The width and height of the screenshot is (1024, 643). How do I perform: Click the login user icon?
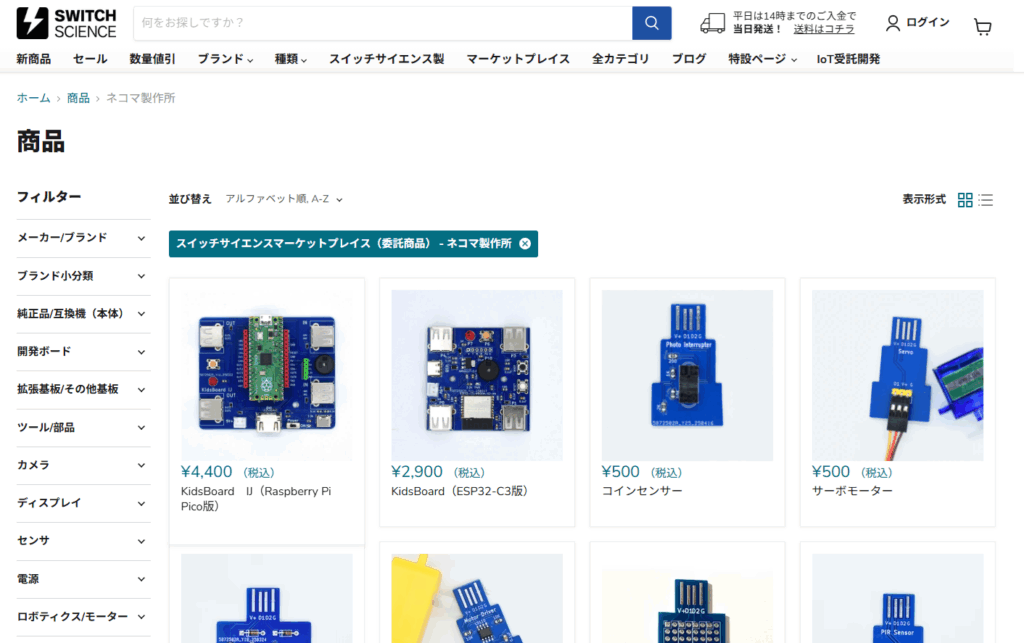click(x=893, y=23)
